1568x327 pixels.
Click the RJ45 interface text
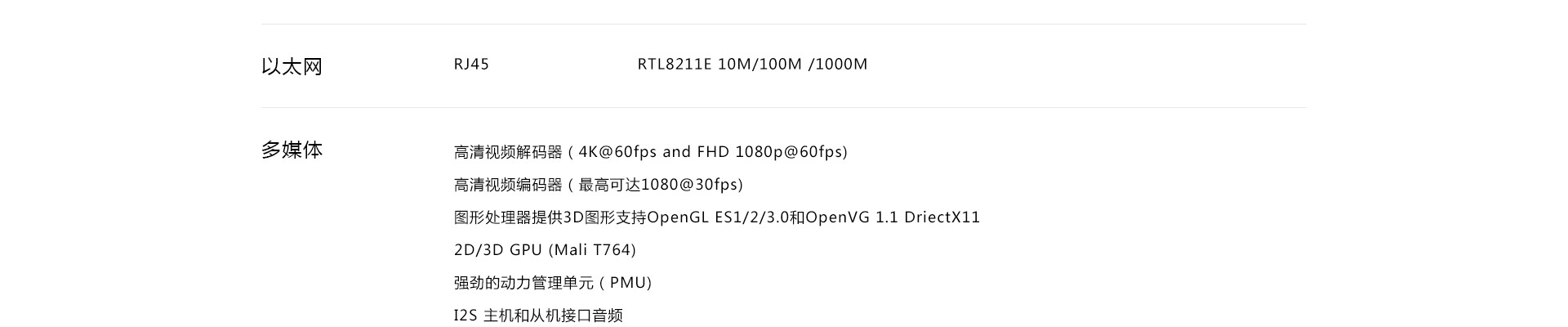tap(471, 64)
